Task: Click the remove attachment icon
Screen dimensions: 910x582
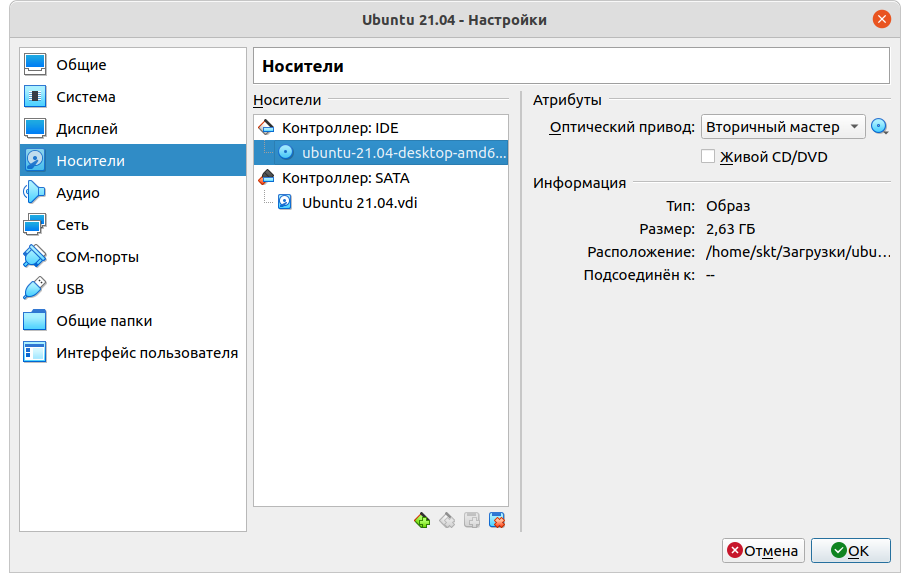Action: pos(497,520)
